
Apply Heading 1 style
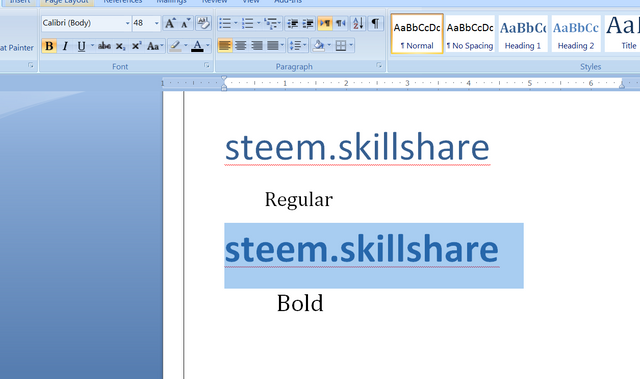[523, 34]
